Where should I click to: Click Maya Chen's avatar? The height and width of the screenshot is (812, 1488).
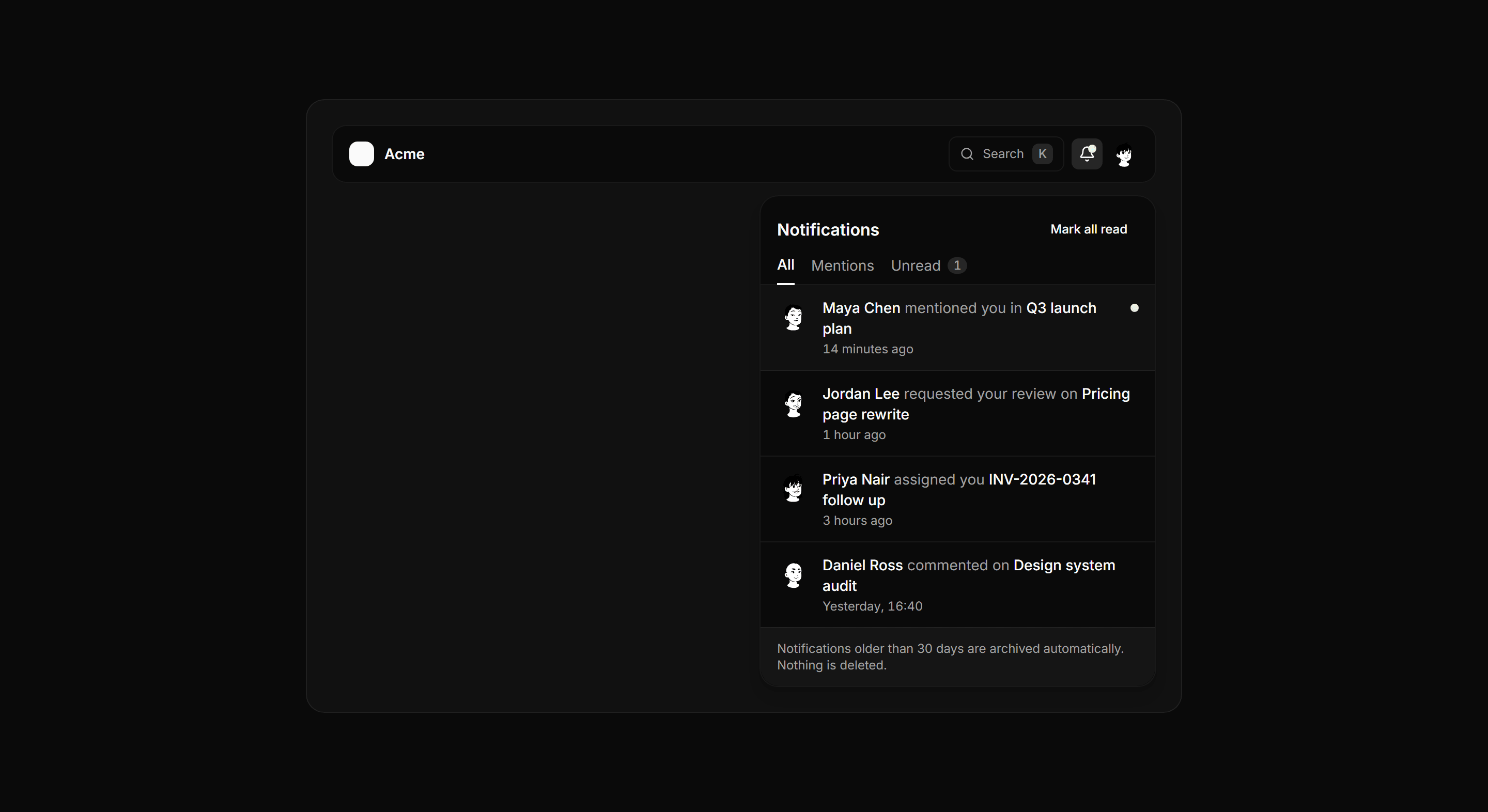click(x=794, y=317)
